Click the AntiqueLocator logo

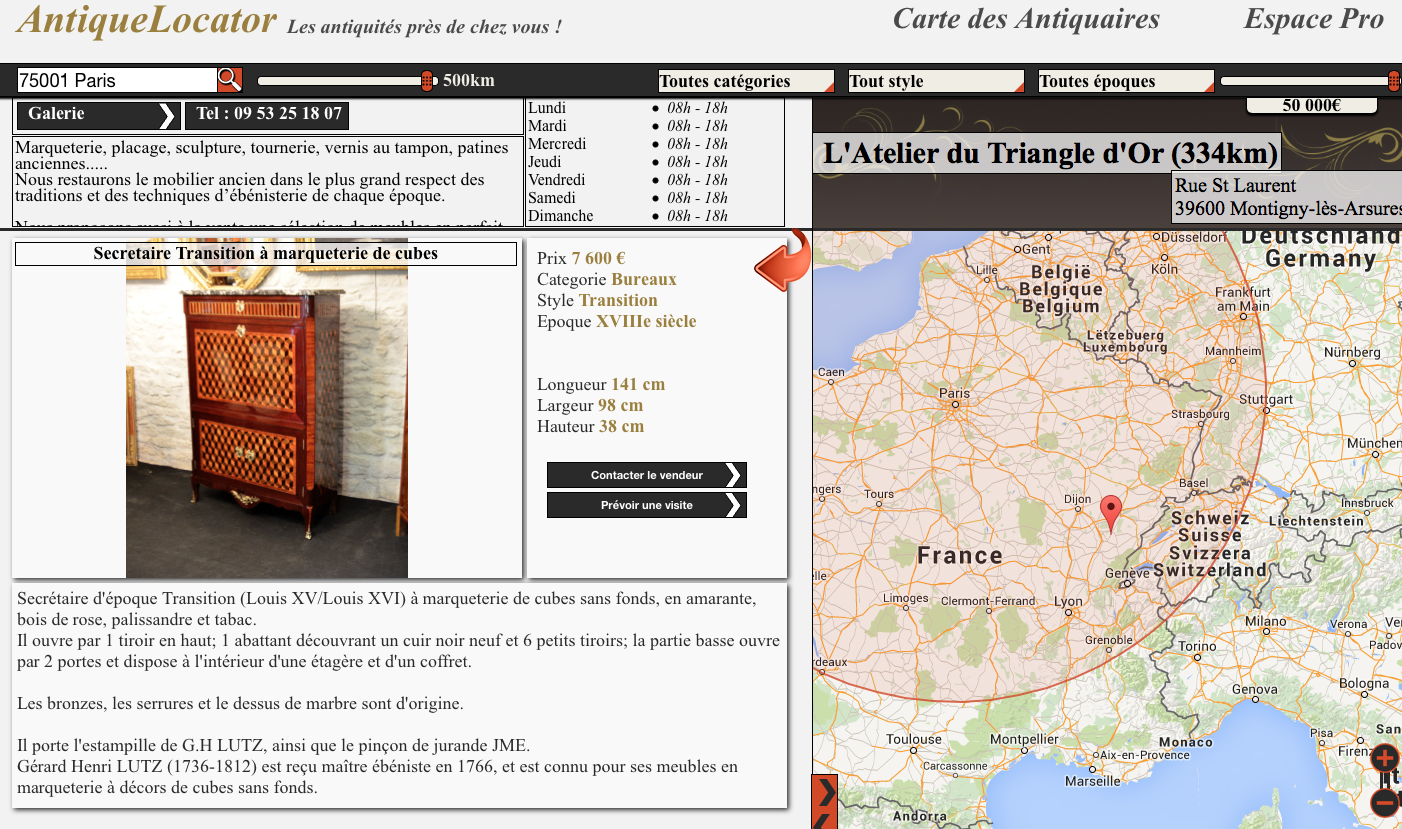tap(147, 19)
